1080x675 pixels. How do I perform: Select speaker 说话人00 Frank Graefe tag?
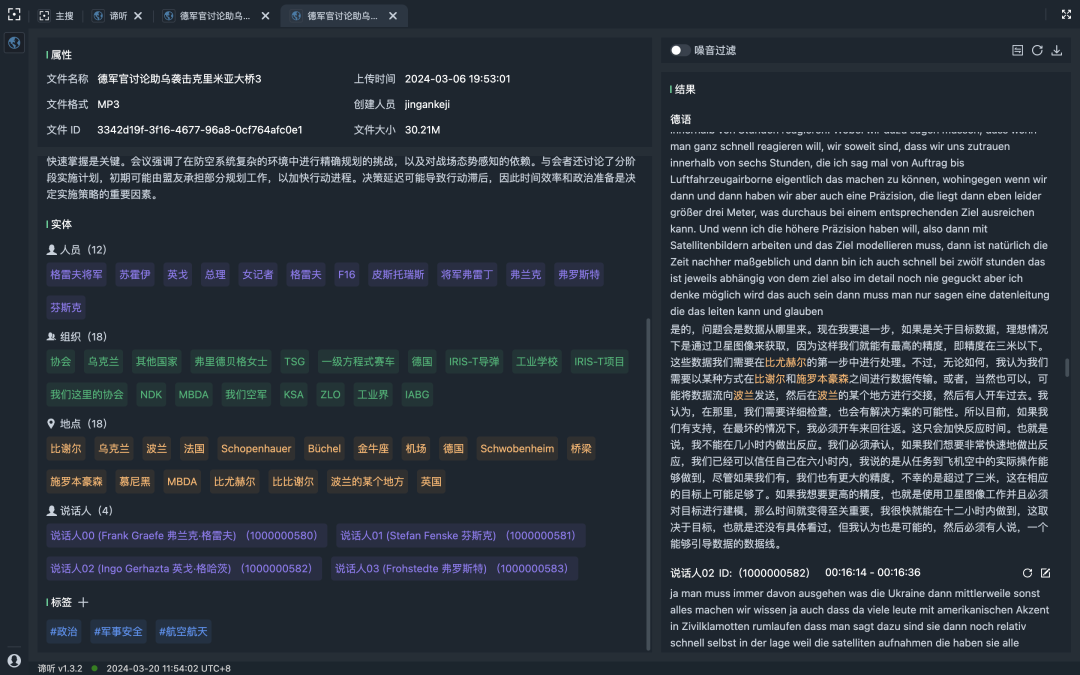(x=184, y=536)
